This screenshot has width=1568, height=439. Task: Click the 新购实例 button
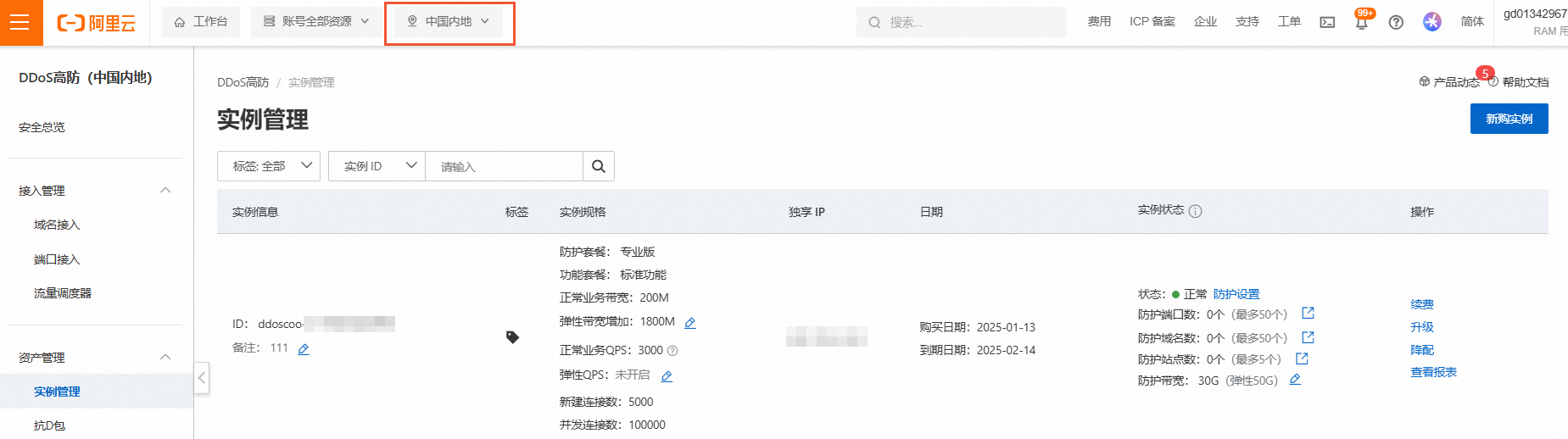(1509, 119)
